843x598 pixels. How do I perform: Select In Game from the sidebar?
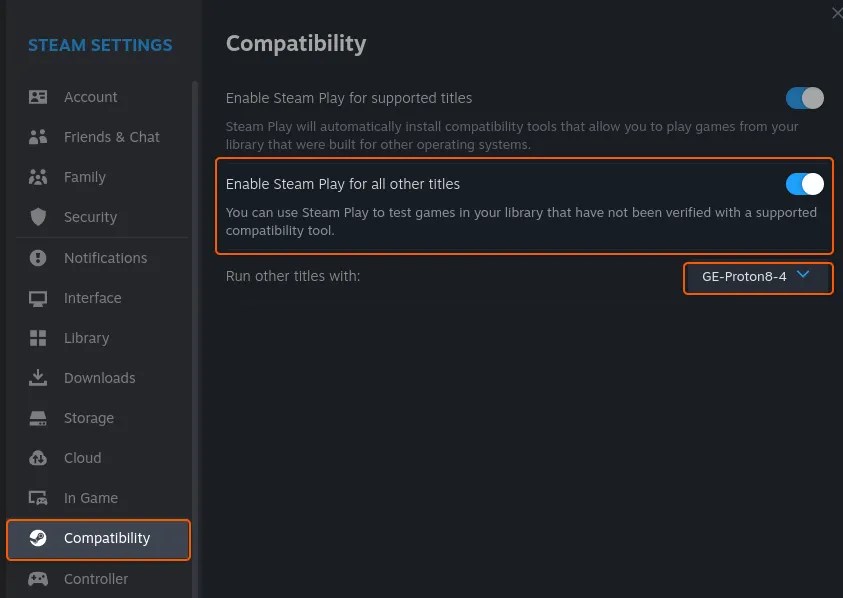tap(37, 498)
